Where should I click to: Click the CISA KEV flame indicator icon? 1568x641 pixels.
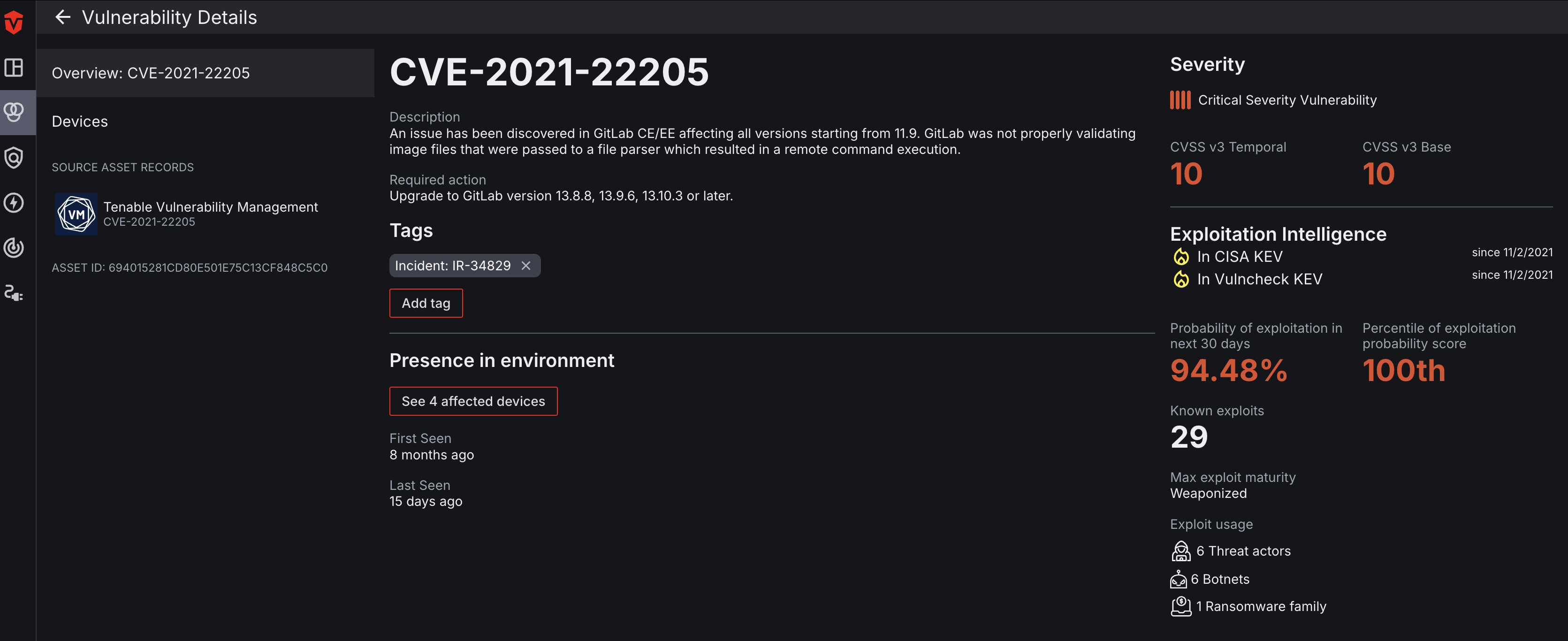[x=1181, y=257]
